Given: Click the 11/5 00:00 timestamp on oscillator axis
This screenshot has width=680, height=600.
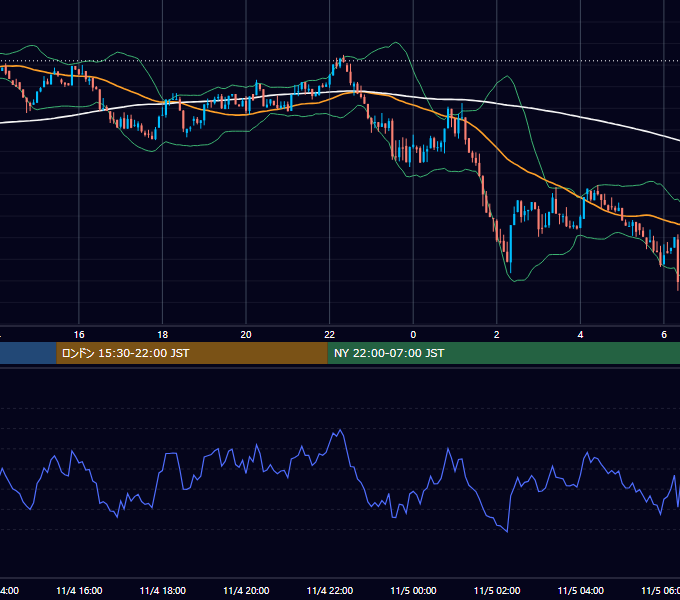Looking at the screenshot, I should [413, 591].
